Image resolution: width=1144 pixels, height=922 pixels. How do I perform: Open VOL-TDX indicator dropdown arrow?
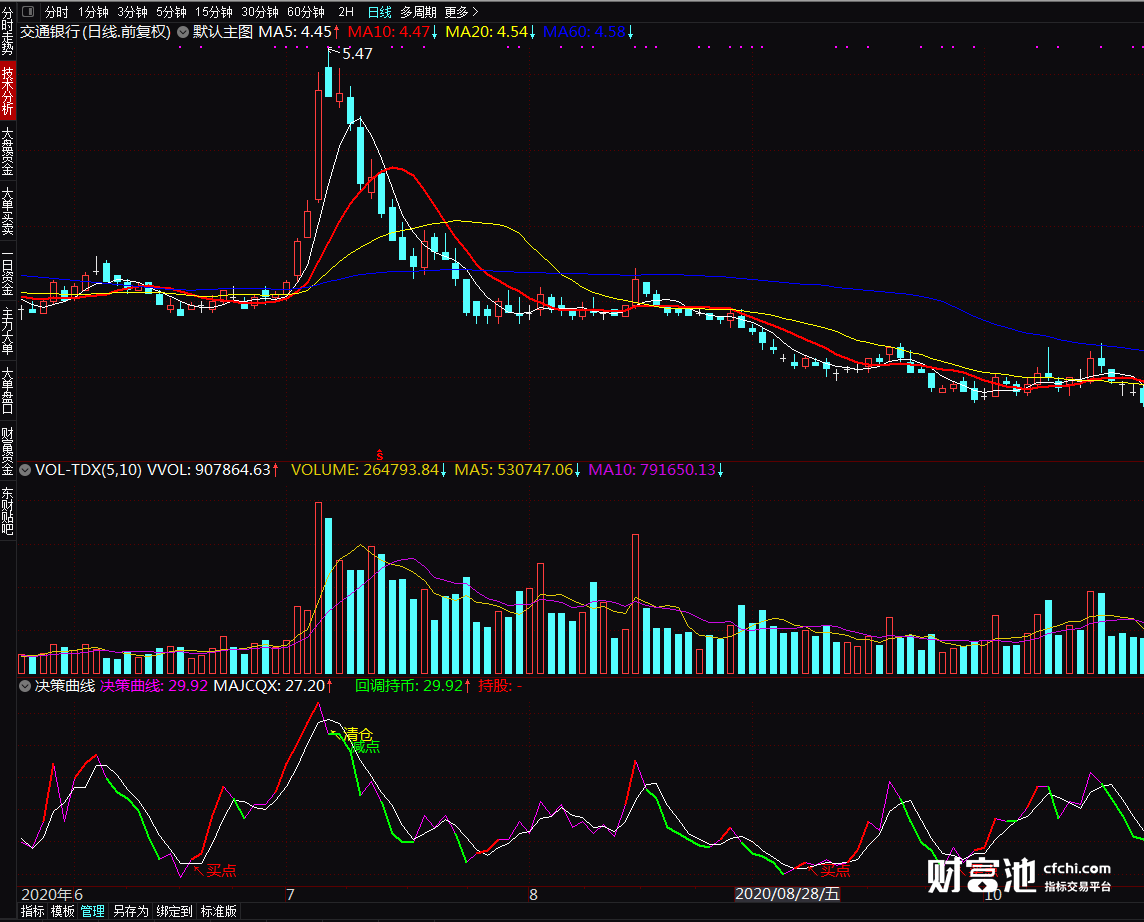(x=25, y=470)
